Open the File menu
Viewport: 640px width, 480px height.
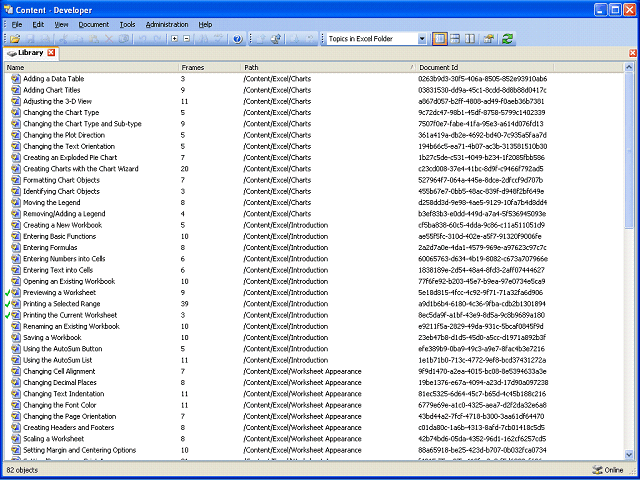pyautogui.click(x=17, y=24)
